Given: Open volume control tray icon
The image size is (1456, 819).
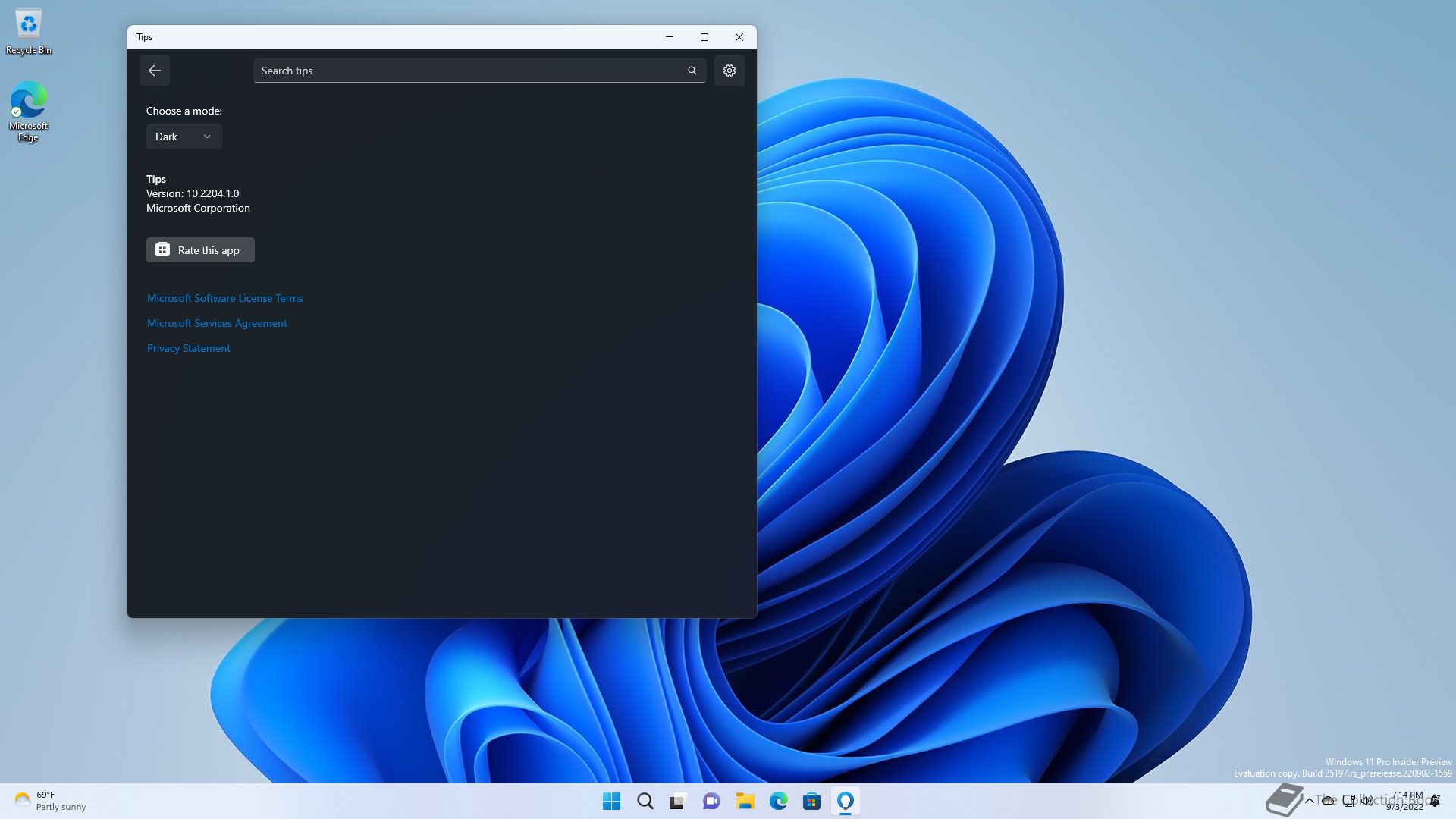Looking at the screenshot, I should pyautogui.click(x=1367, y=801).
